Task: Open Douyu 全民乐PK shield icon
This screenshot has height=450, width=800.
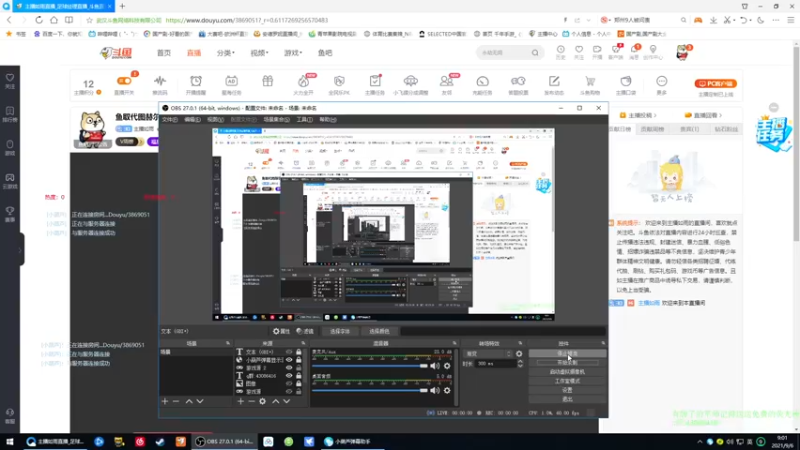Action: 339,81
